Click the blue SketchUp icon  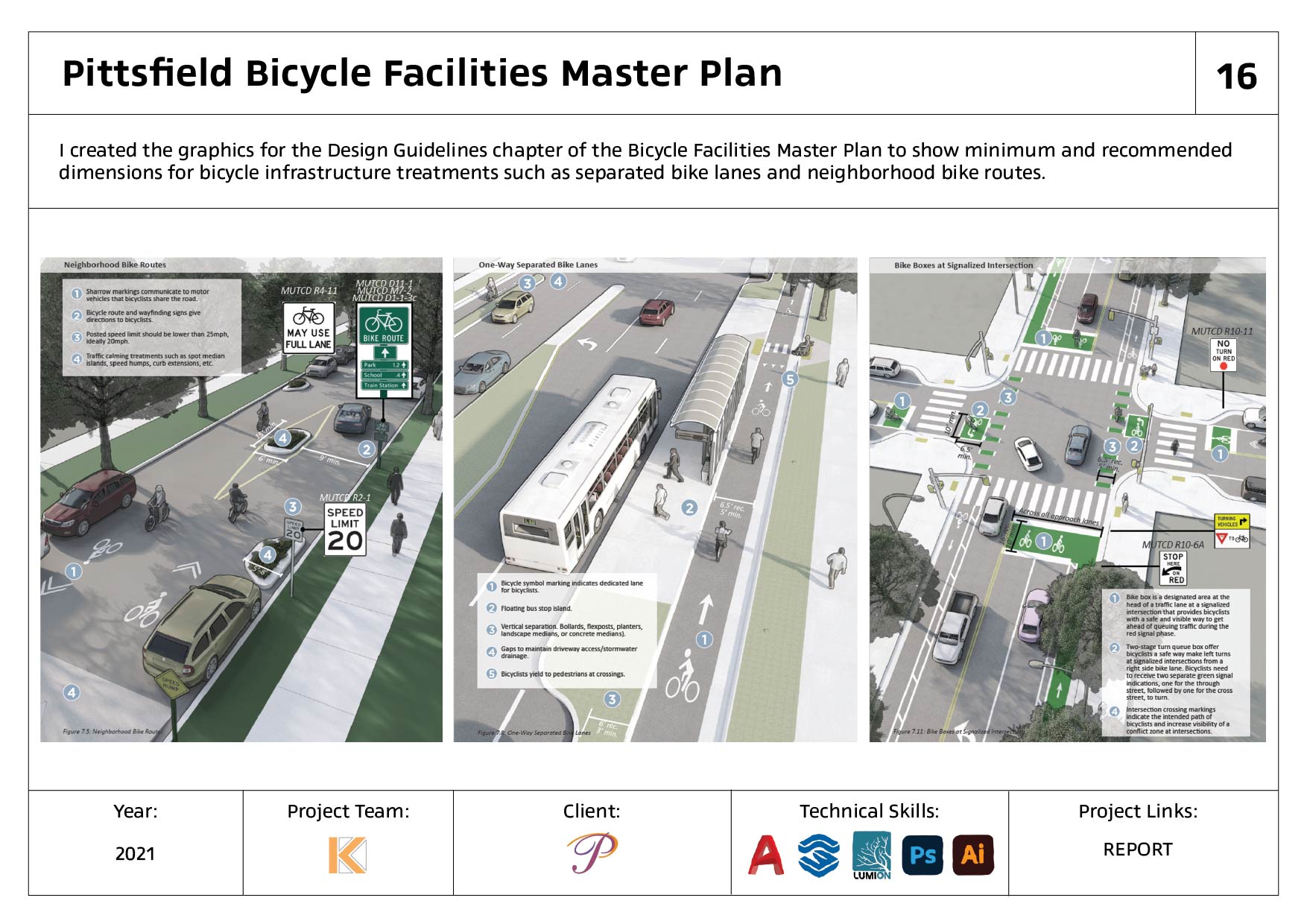818,855
